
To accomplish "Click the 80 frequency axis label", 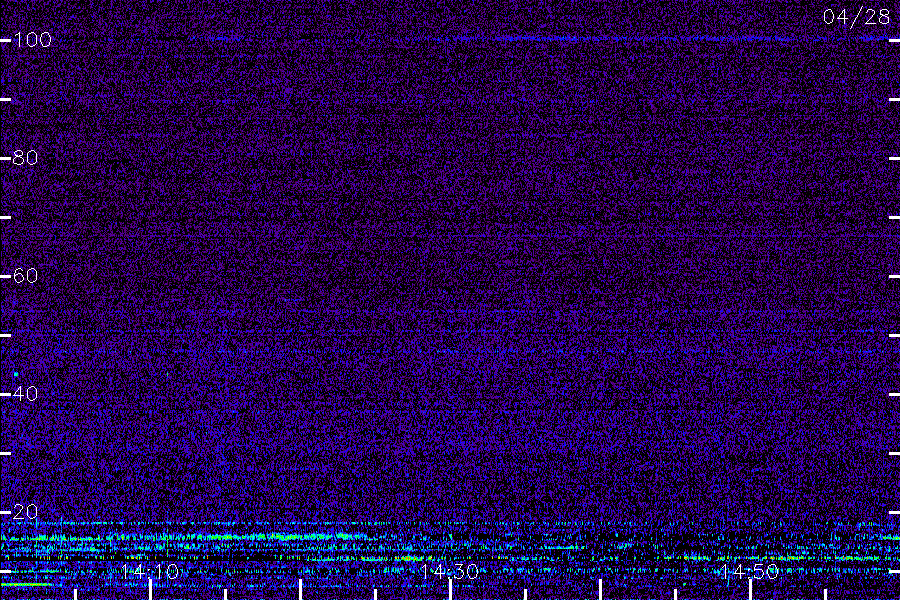I will (x=25, y=158).
